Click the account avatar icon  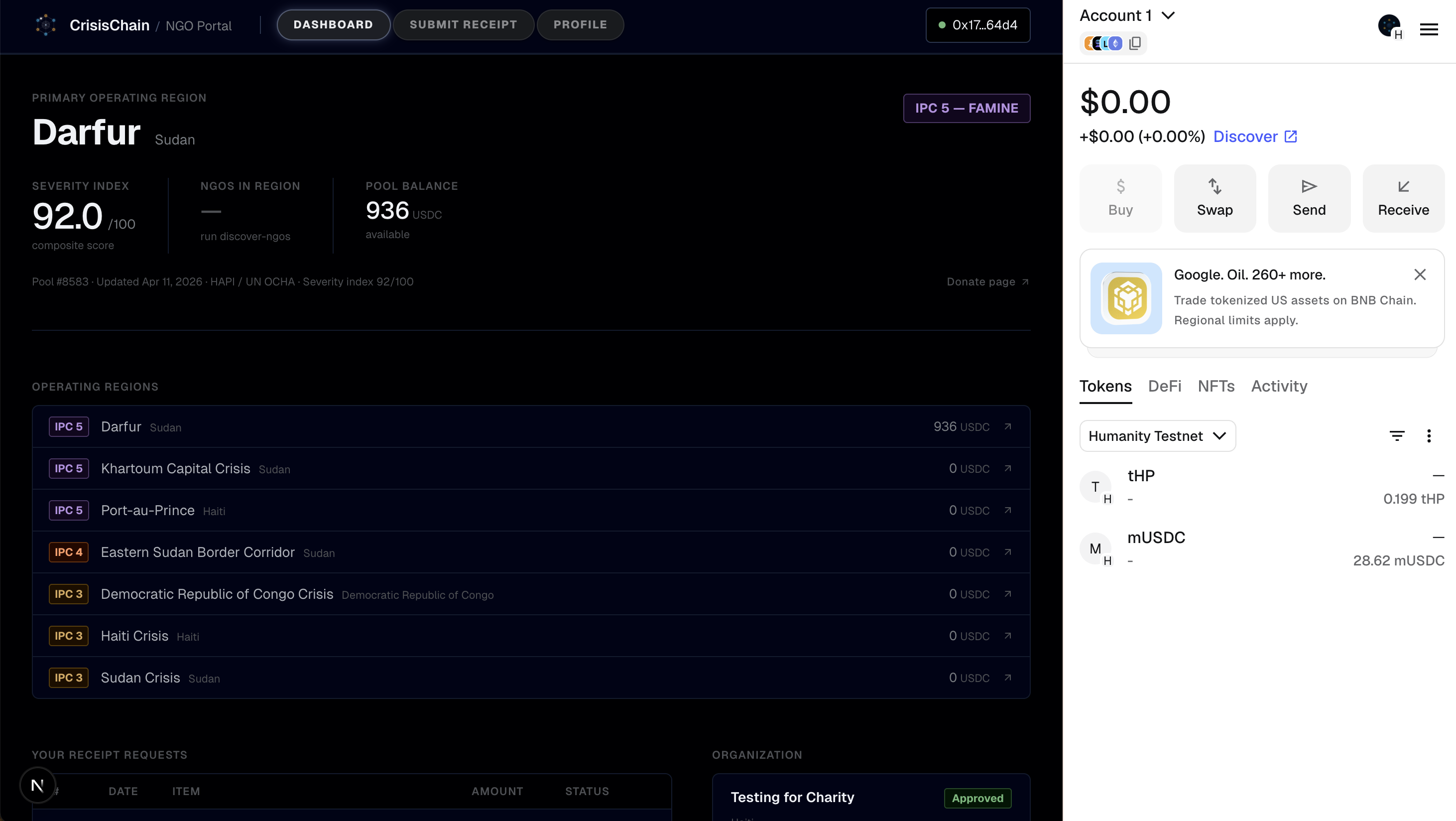[1388, 26]
